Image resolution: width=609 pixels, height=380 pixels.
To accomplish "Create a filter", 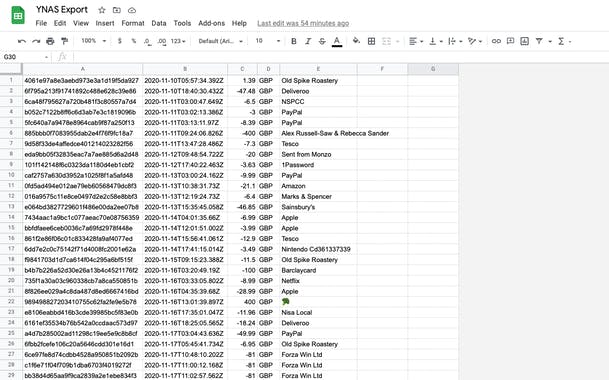I will point(539,41).
